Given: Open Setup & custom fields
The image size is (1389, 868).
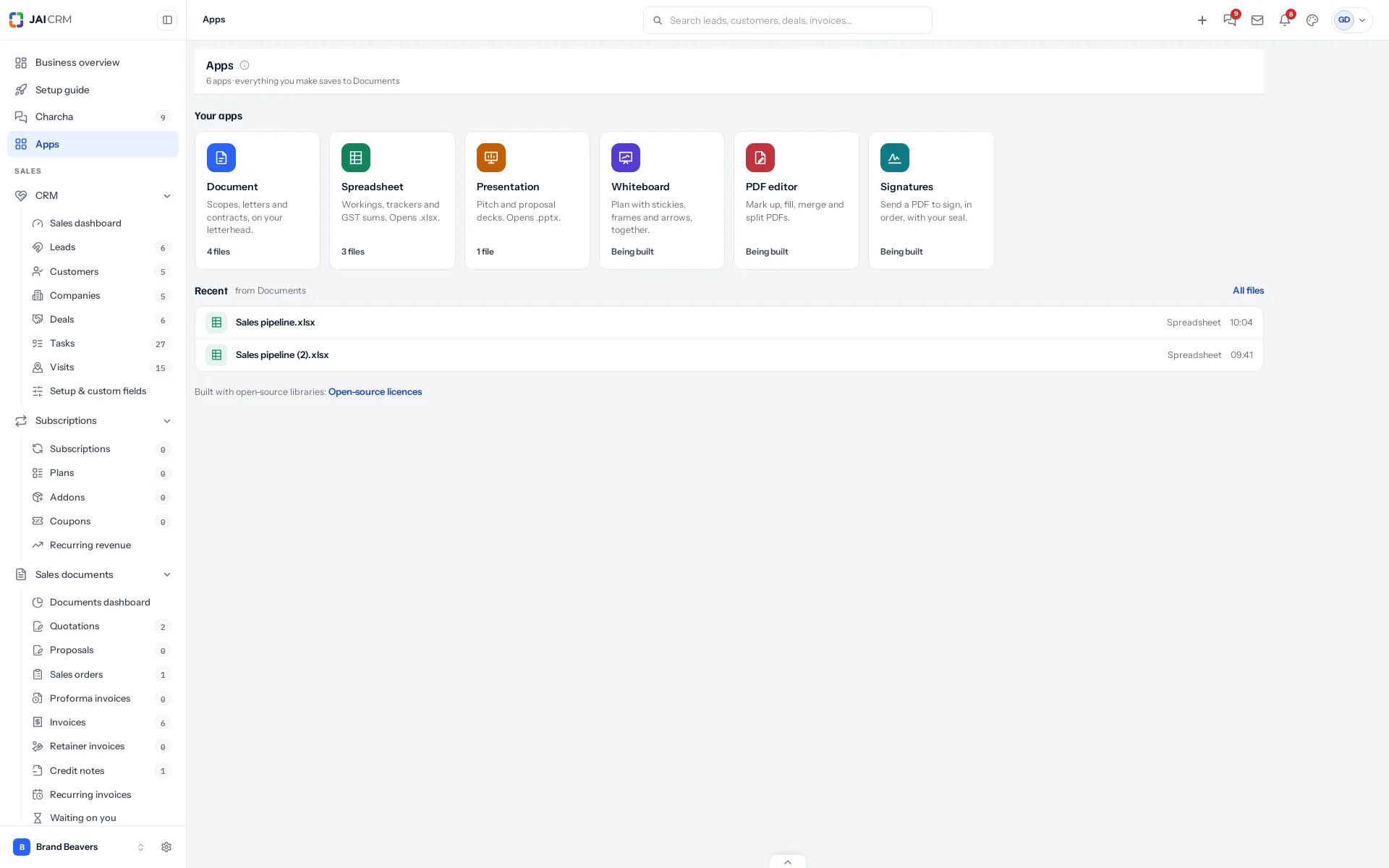Looking at the screenshot, I should pyautogui.click(x=100, y=391).
